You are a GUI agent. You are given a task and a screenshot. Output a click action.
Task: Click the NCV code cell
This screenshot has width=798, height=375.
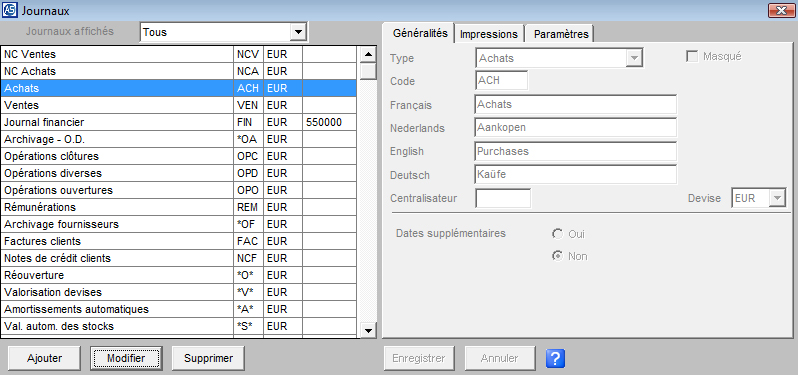(248, 54)
